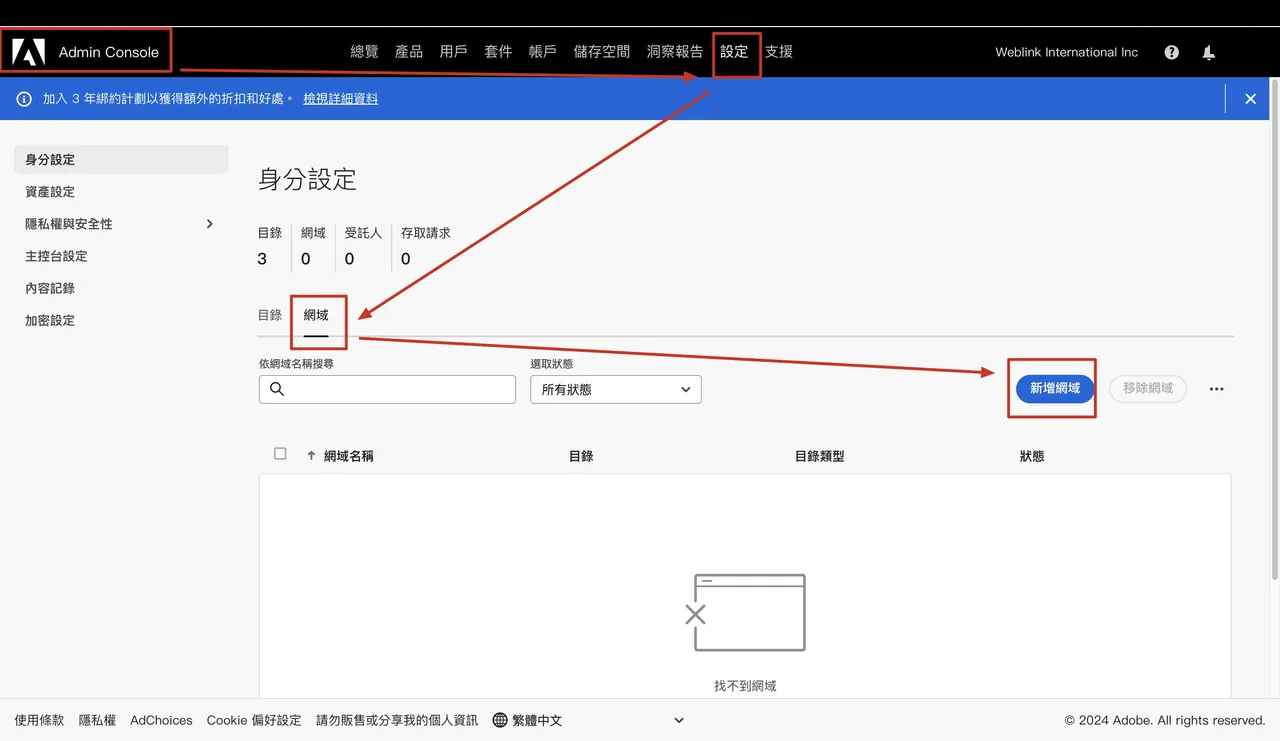Select 內容記錄 in the sidebar

[x=121, y=288]
